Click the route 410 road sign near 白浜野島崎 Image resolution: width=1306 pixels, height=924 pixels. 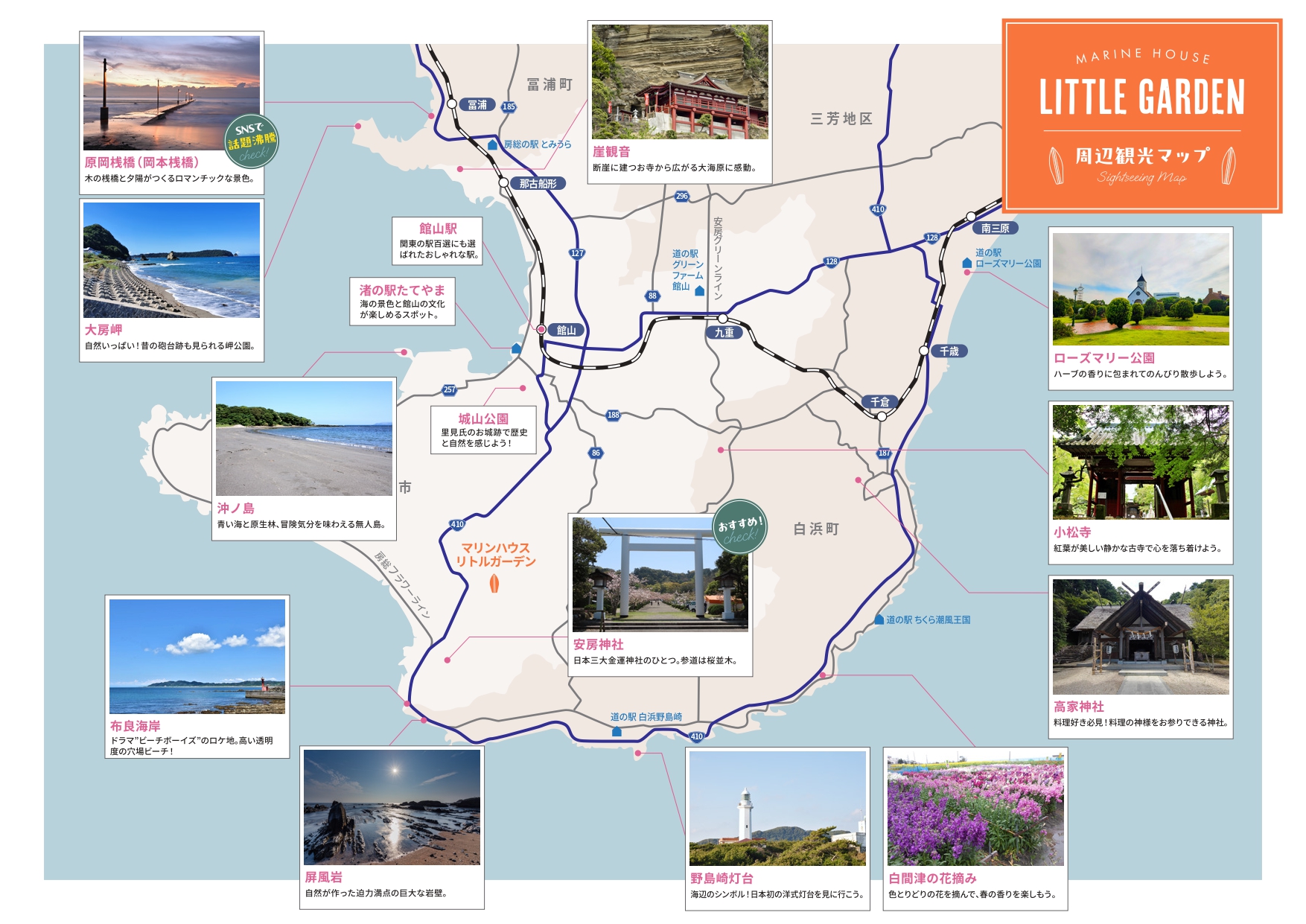pyautogui.click(x=696, y=736)
